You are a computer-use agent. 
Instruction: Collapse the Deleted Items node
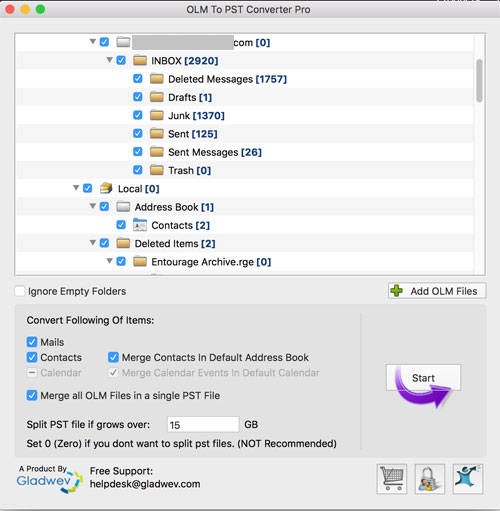[93, 243]
